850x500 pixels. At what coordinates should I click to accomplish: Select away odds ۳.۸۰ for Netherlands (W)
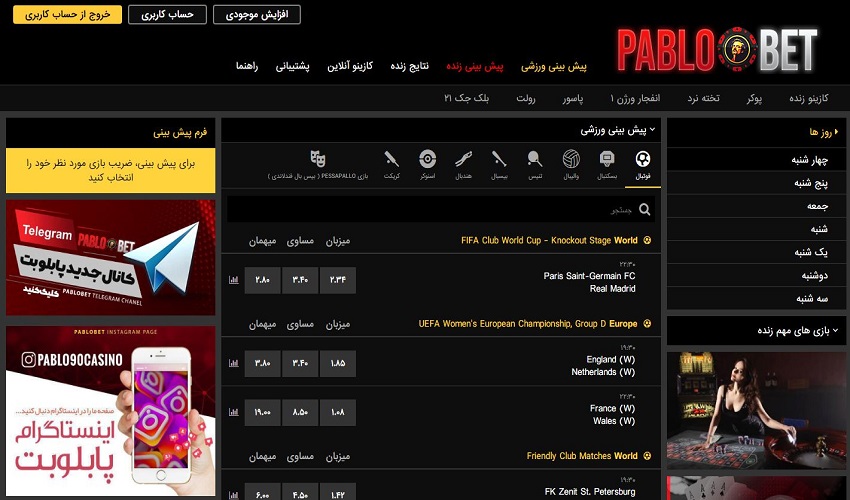pos(262,363)
